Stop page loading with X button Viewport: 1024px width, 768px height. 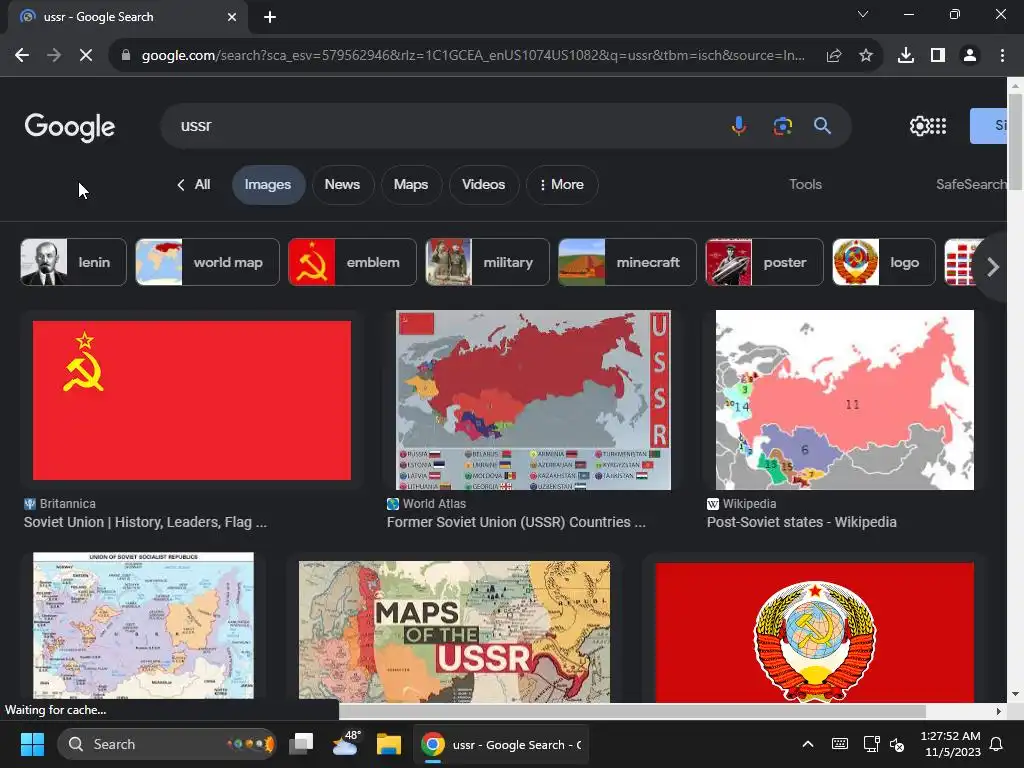86,56
